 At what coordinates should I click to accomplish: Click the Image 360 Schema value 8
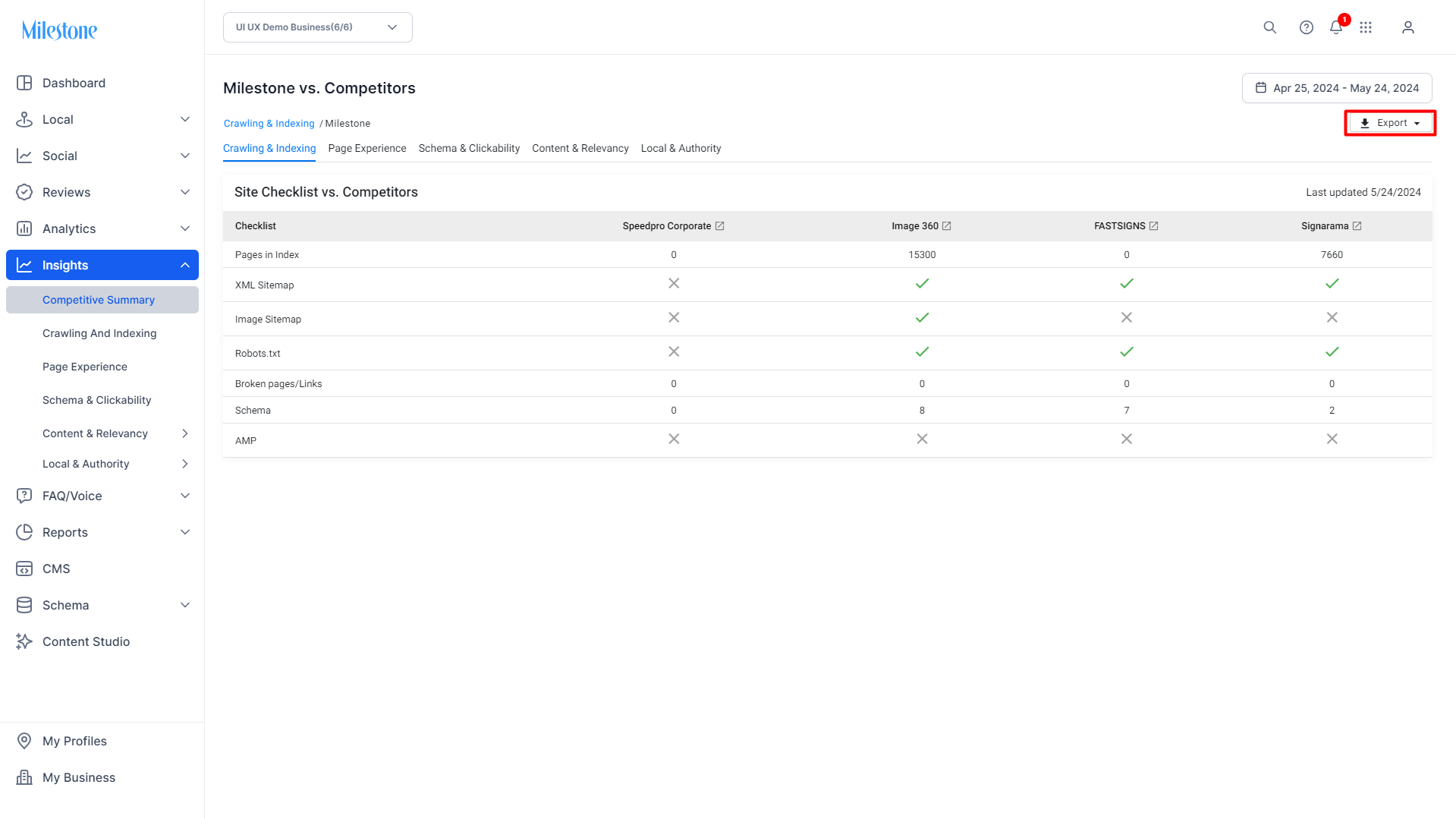pos(922,411)
